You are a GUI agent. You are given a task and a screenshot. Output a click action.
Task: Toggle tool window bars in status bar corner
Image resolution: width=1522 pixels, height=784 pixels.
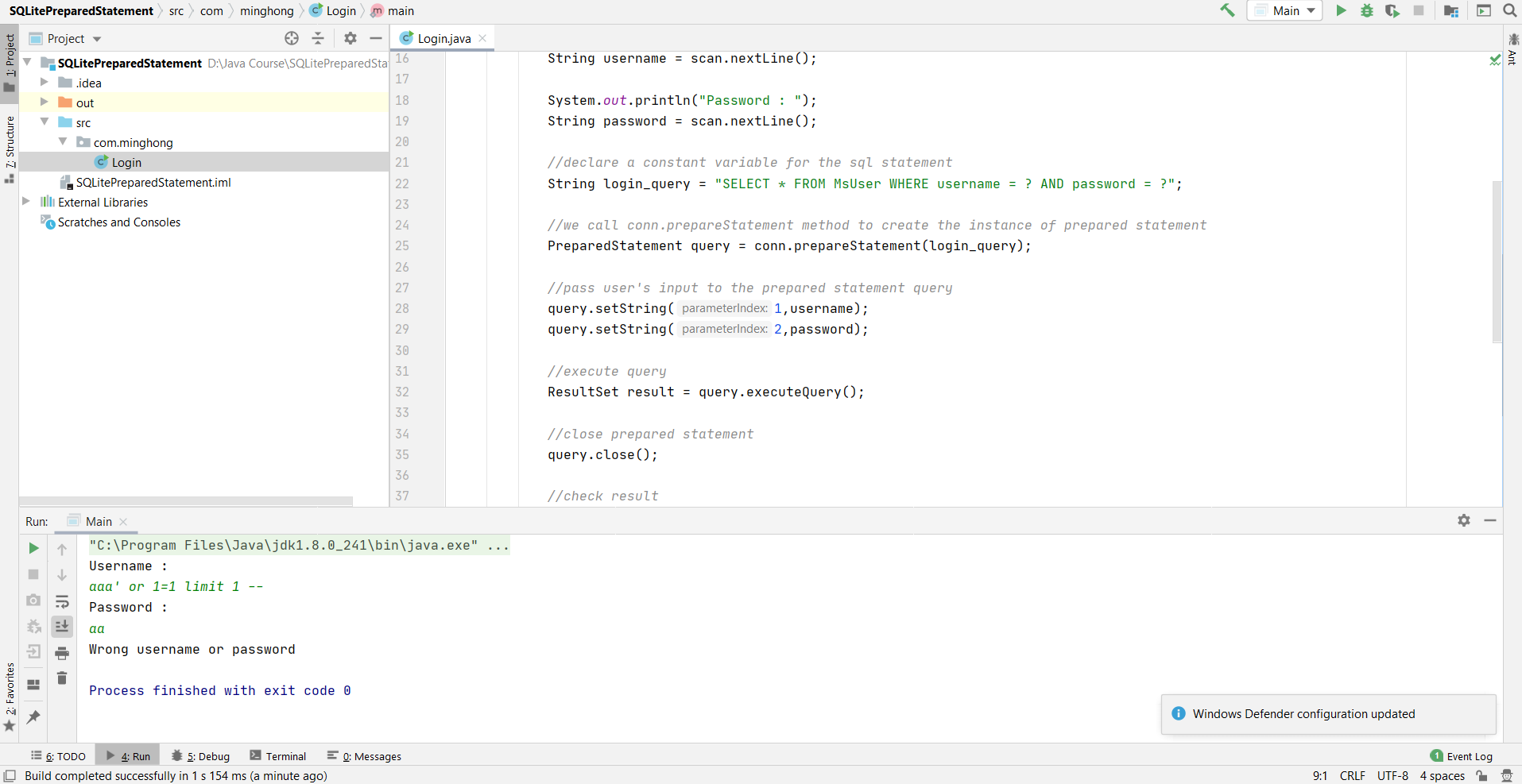coord(10,775)
